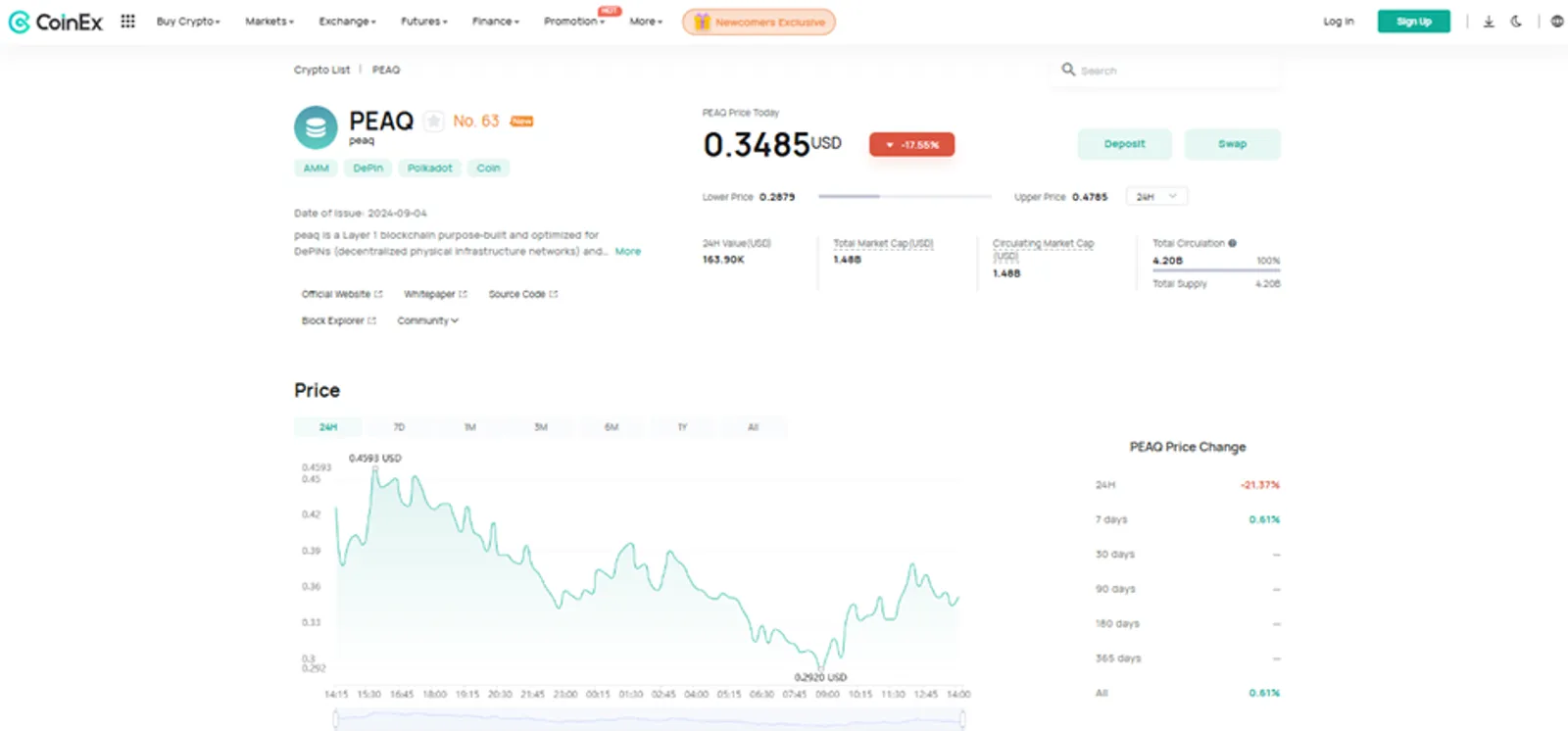1568x731 pixels.
Task: Click the lower/upper price range slider
Action: [x=905, y=197]
